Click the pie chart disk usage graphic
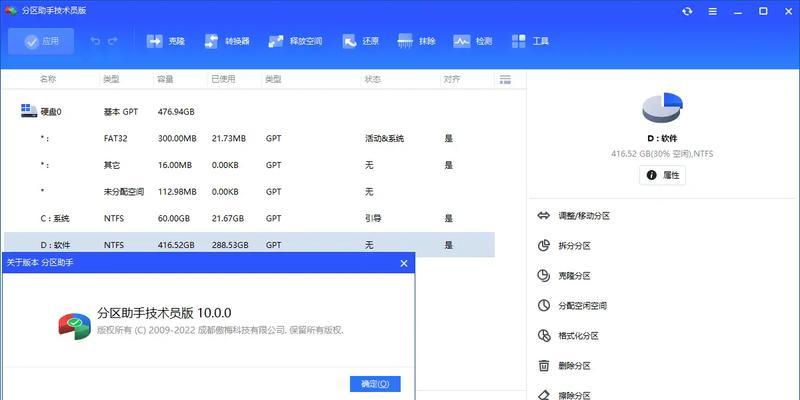The image size is (800, 400). pos(662,107)
